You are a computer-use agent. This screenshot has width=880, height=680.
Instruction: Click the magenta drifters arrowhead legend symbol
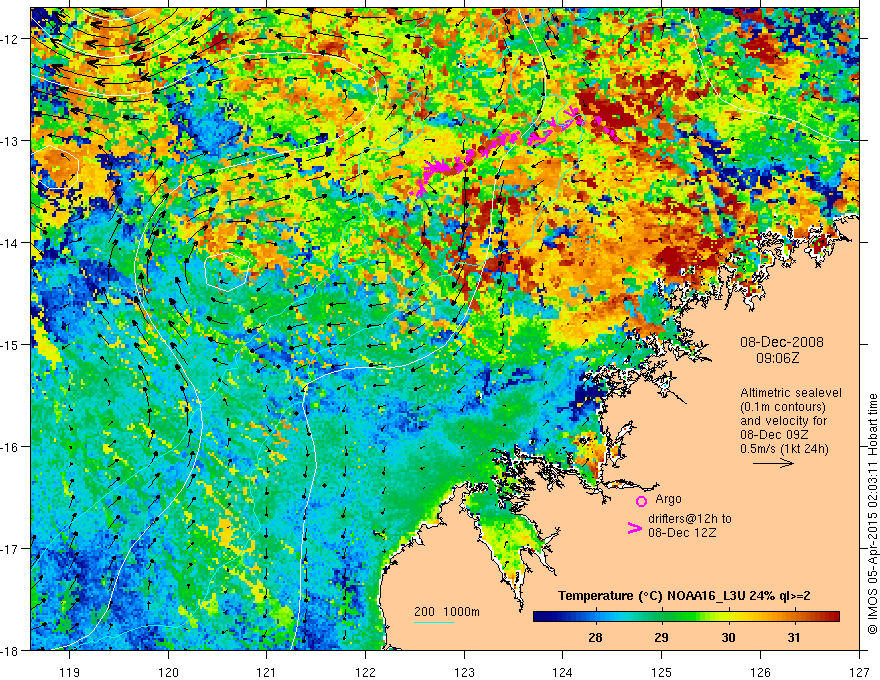click(634, 528)
